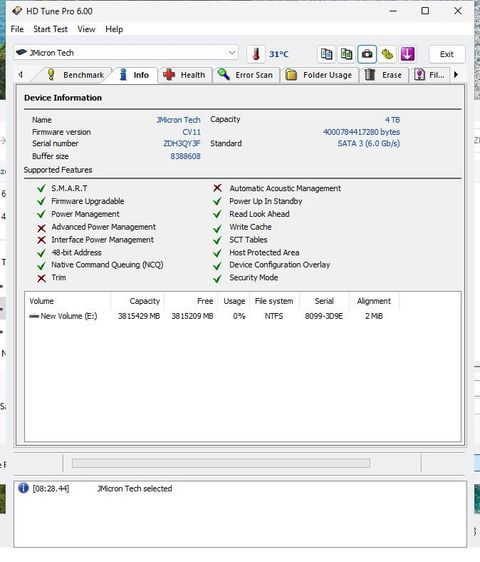
Task: Click the thermometer temperature icon
Action: point(256,54)
